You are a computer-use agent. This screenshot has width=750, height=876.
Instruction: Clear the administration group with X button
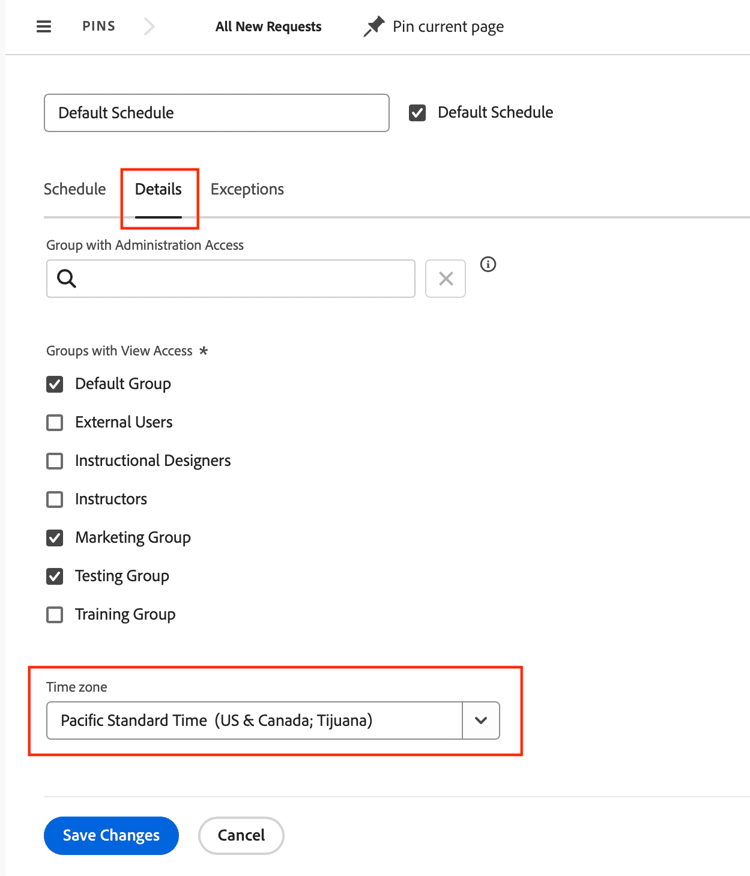point(445,279)
